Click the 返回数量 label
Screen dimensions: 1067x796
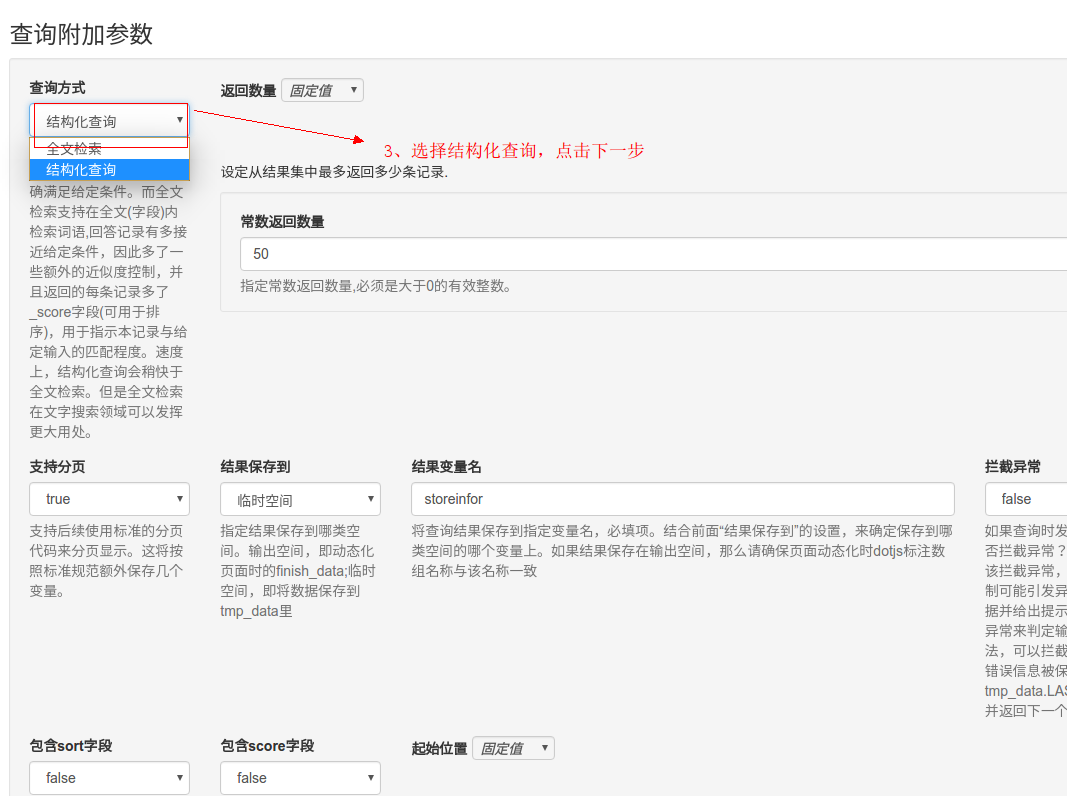coord(248,91)
